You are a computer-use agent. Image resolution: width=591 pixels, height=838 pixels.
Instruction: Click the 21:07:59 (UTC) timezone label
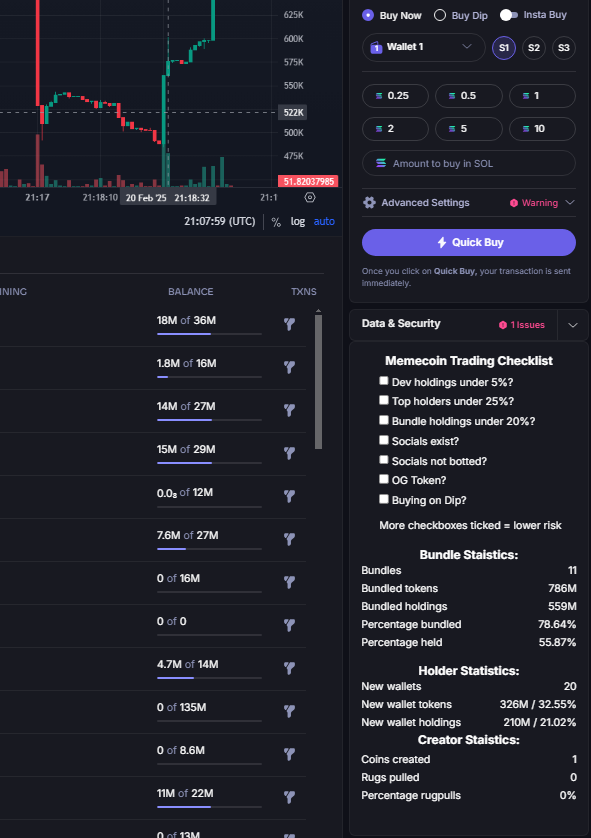coord(220,221)
